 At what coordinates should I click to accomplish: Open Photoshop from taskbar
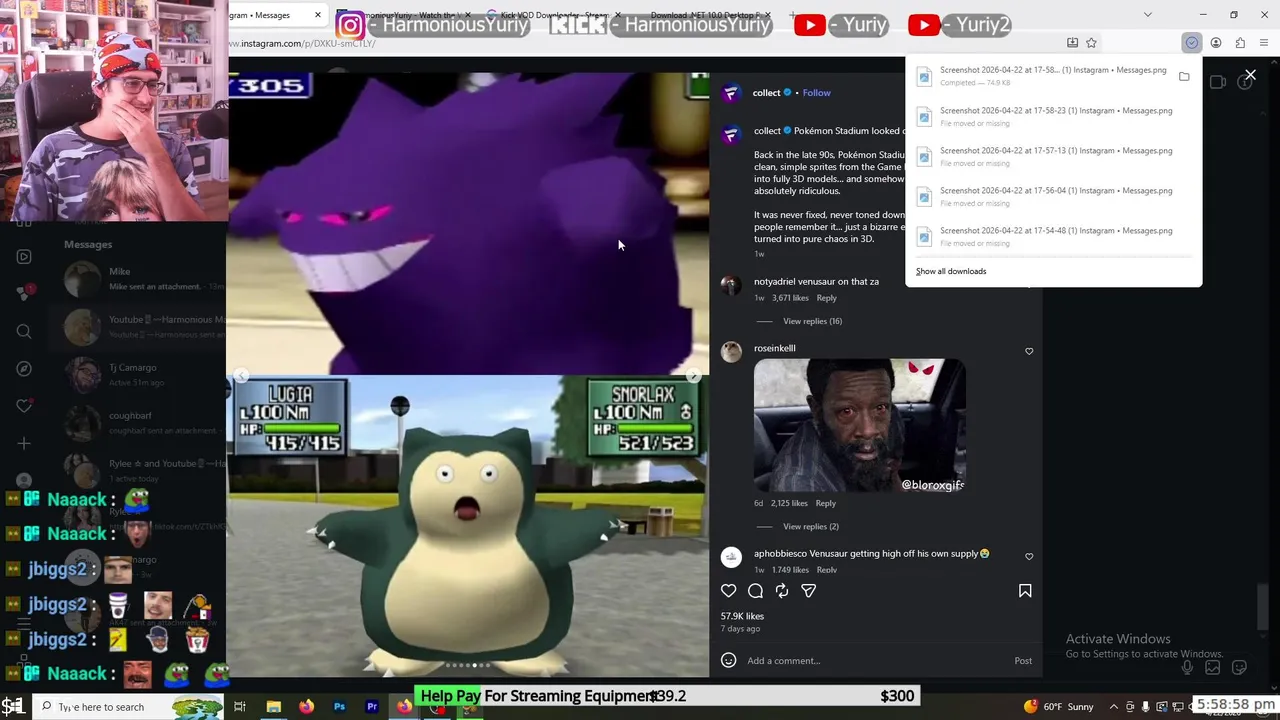pos(339,707)
